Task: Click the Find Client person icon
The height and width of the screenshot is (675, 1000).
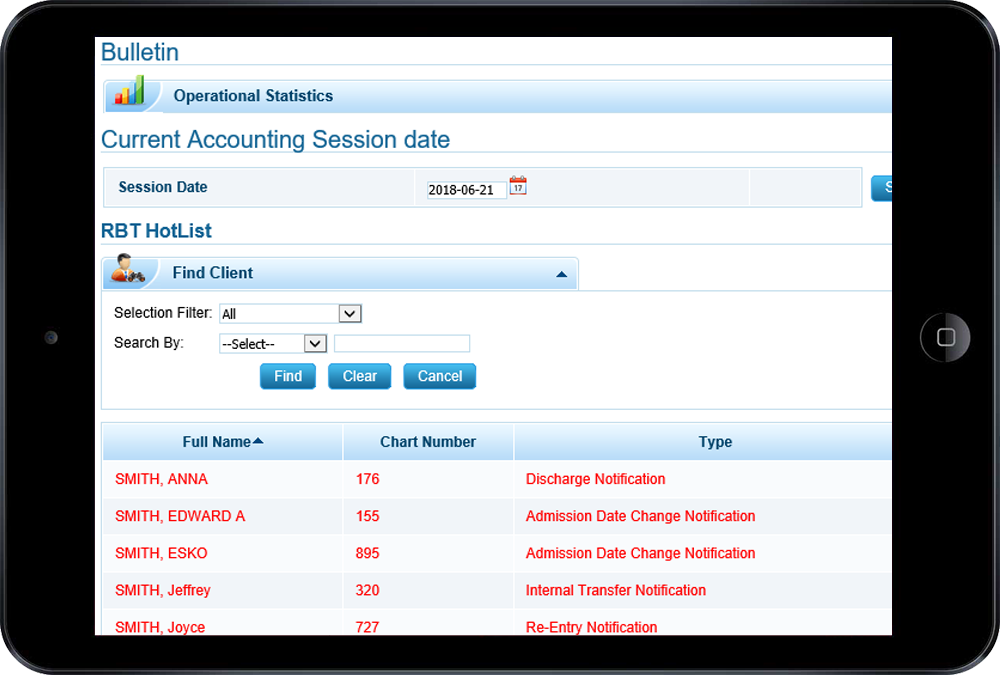Action: tap(129, 270)
